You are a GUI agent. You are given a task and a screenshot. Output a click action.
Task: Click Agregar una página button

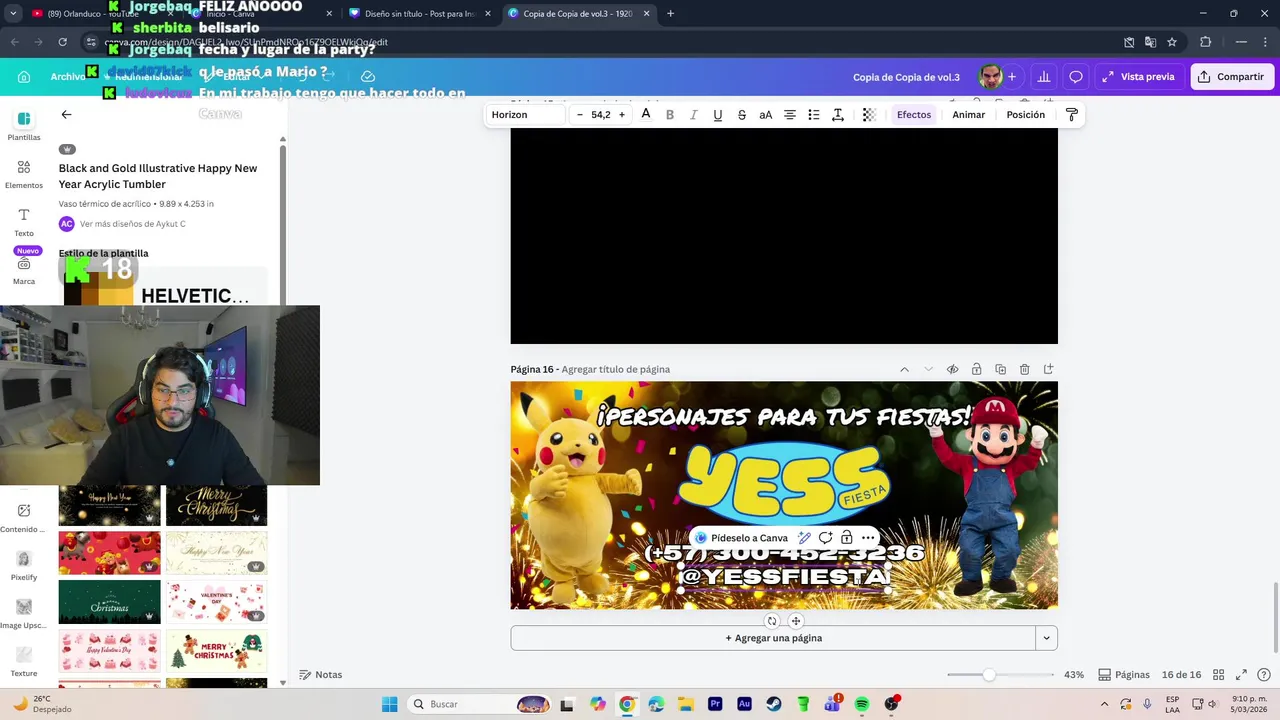click(773, 638)
